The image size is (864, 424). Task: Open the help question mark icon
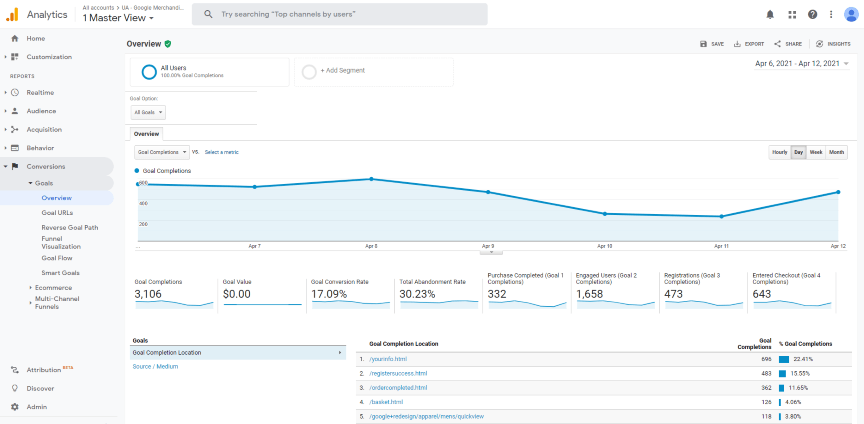coord(813,15)
